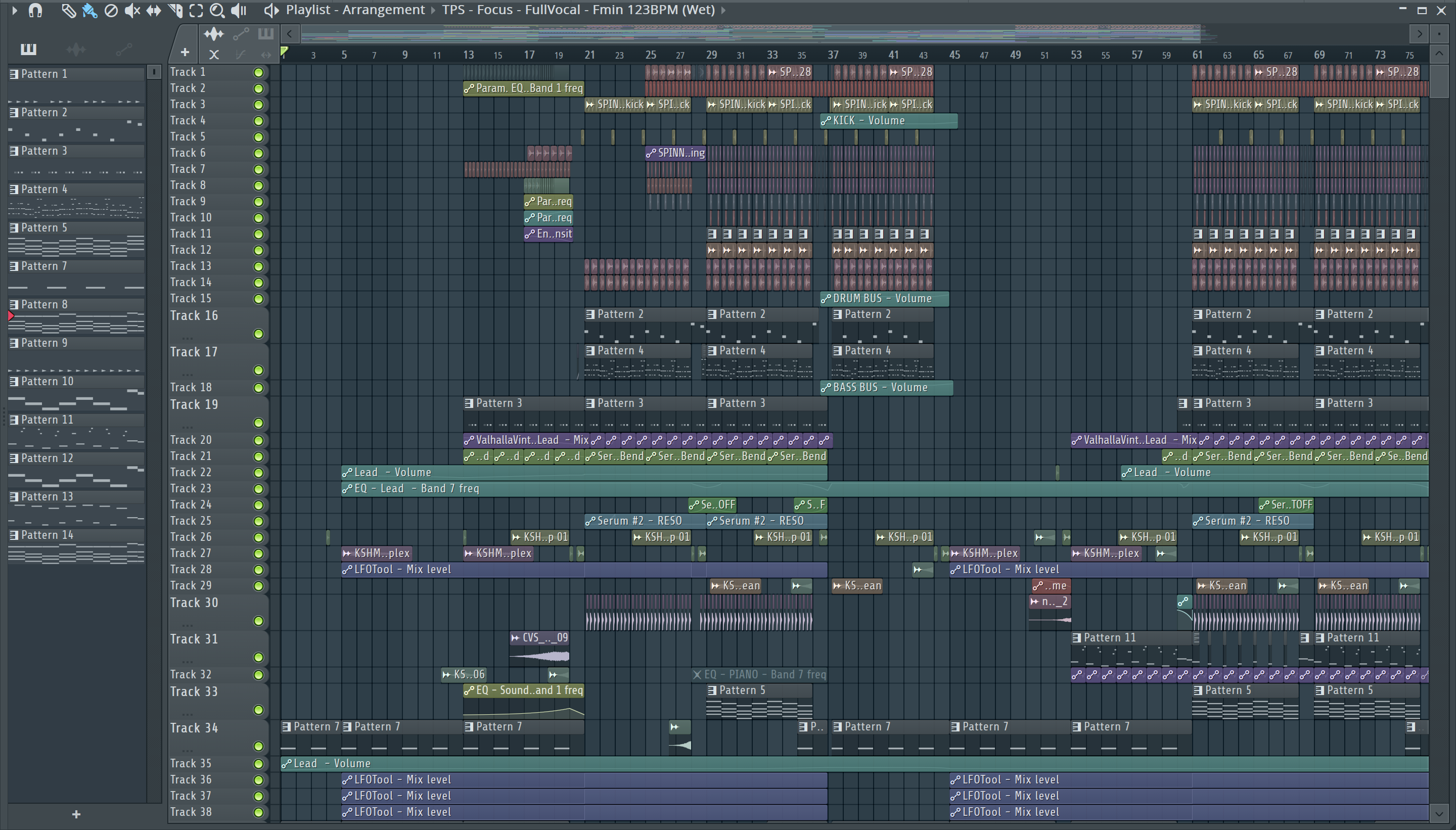The height and width of the screenshot is (830, 1456).
Task: Toggle Track 25 mute light
Action: (258, 522)
